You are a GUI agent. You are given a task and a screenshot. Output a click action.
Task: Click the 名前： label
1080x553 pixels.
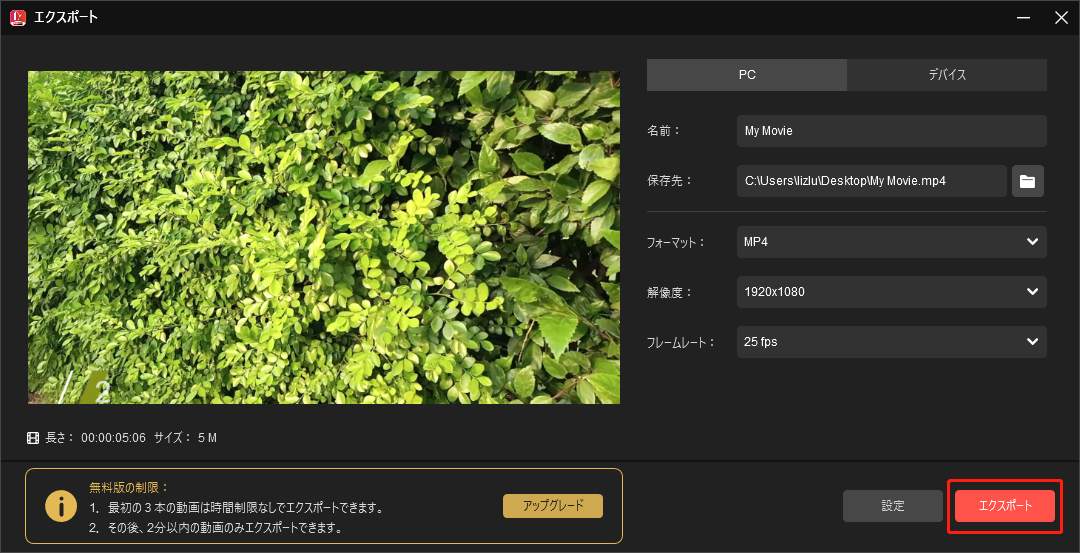pos(664,131)
